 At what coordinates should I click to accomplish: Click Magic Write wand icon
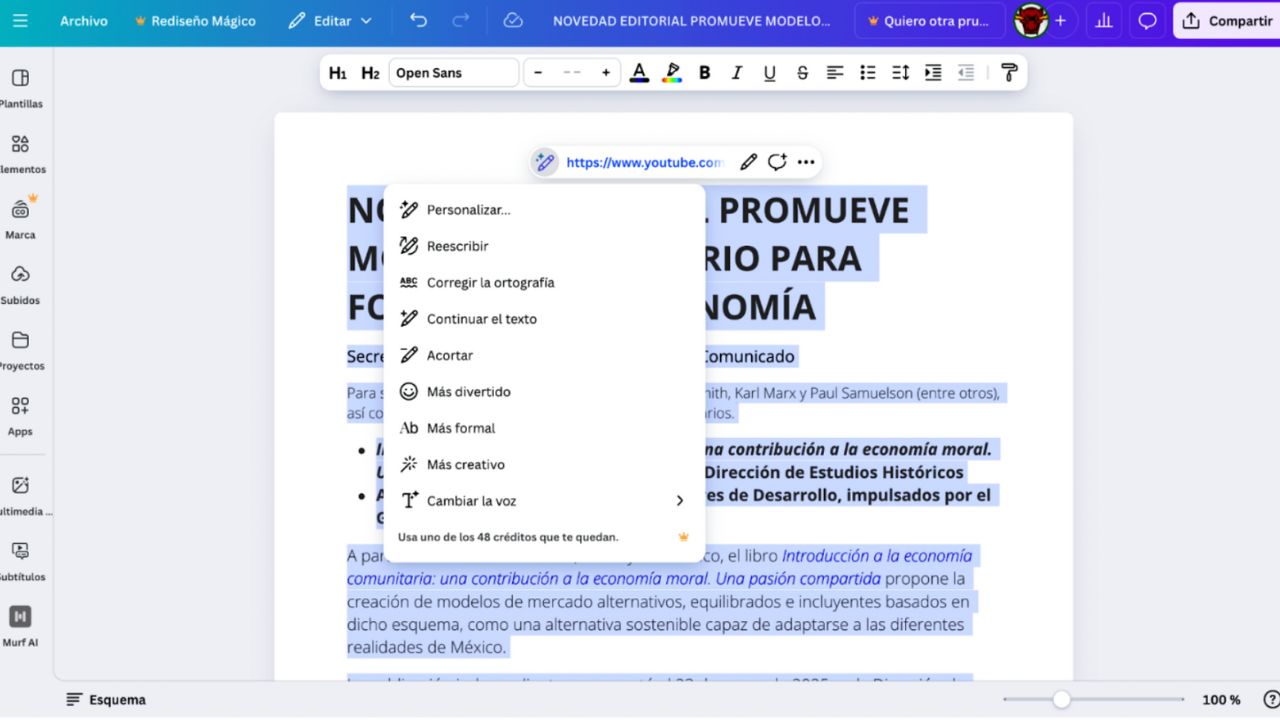pos(544,162)
